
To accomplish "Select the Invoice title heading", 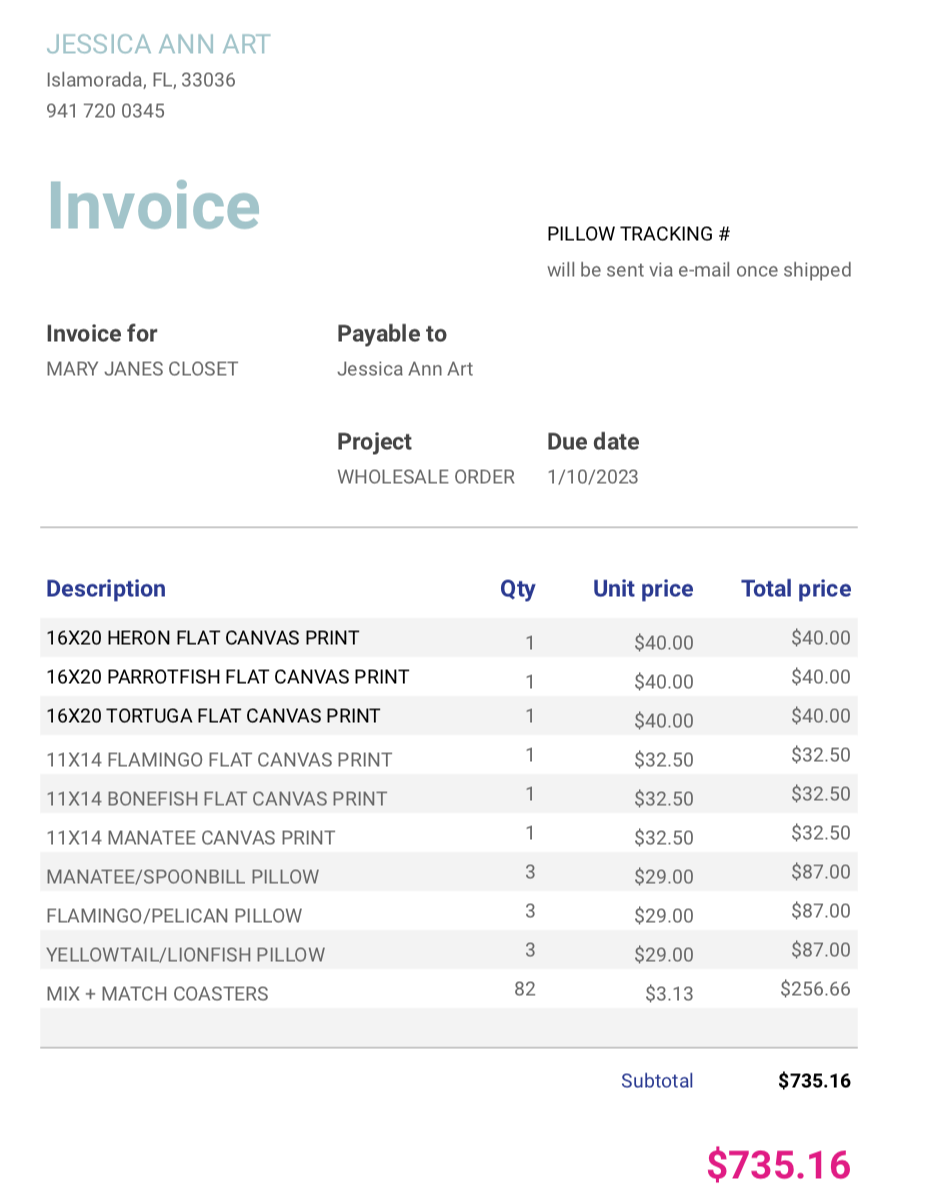I will tap(152, 205).
